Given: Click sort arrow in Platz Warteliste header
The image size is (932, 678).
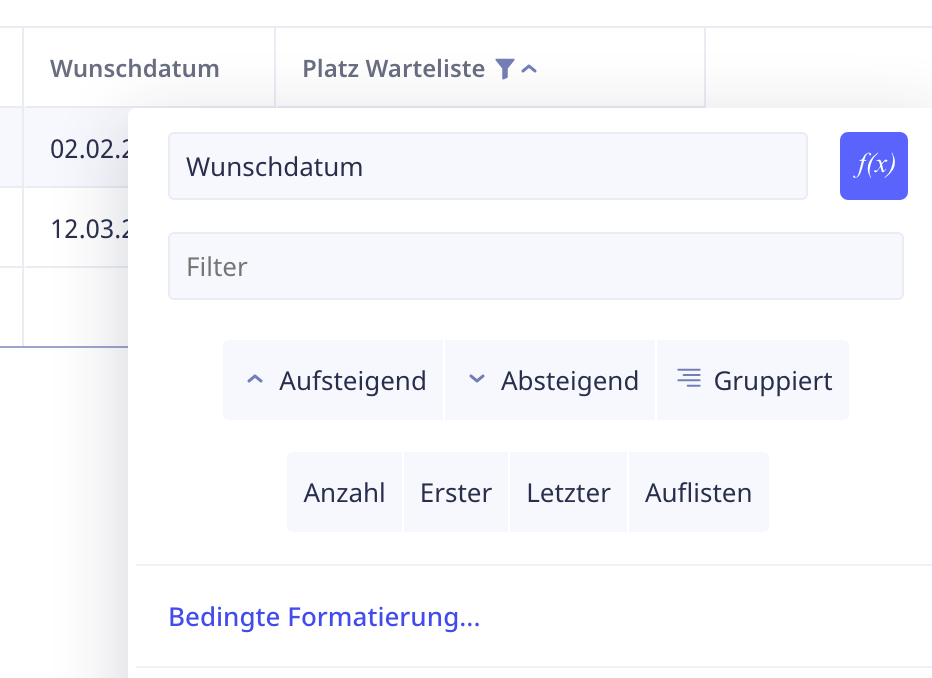Looking at the screenshot, I should 530,69.
